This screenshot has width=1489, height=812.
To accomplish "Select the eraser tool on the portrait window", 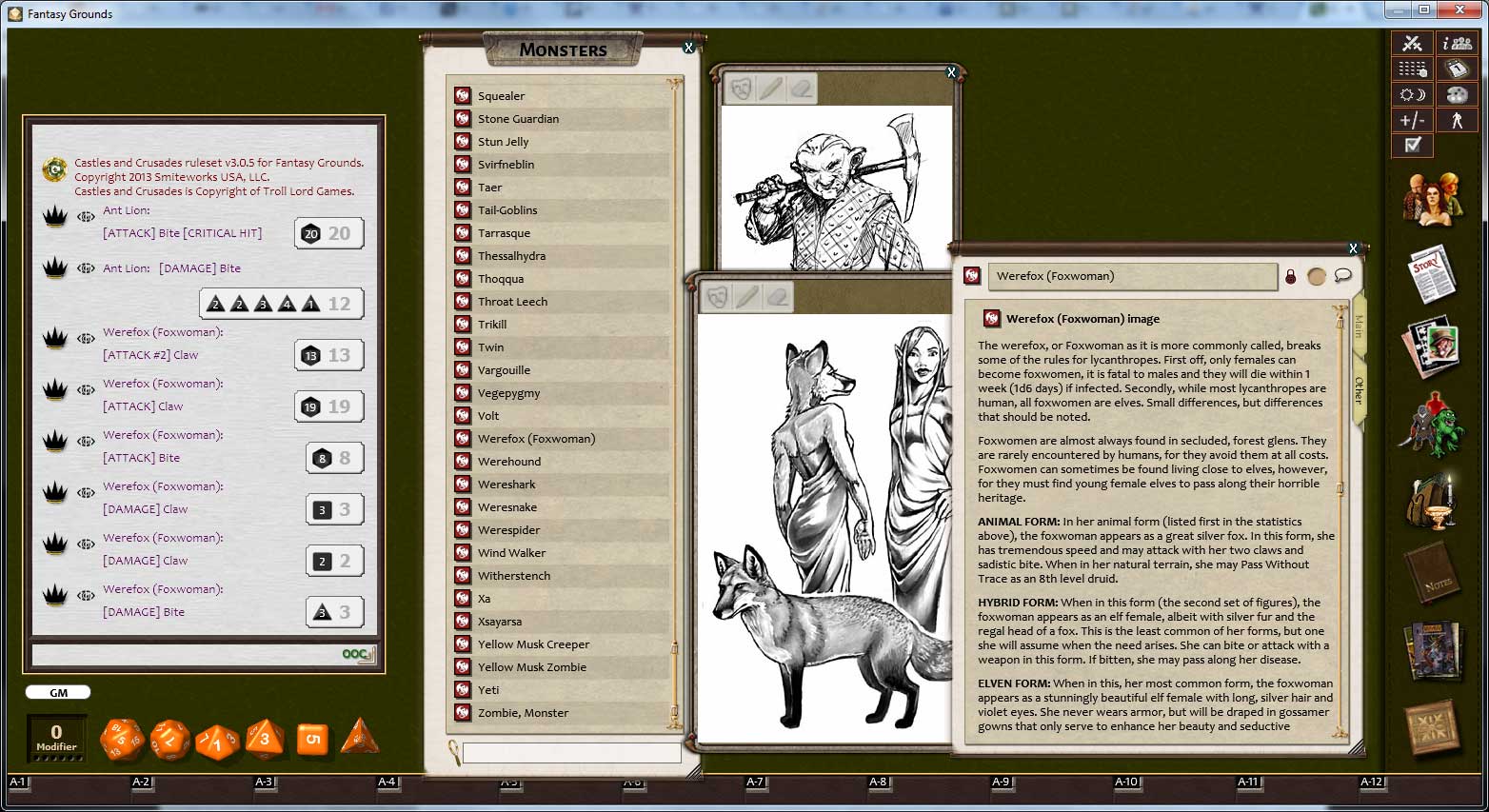I will pos(803,88).
